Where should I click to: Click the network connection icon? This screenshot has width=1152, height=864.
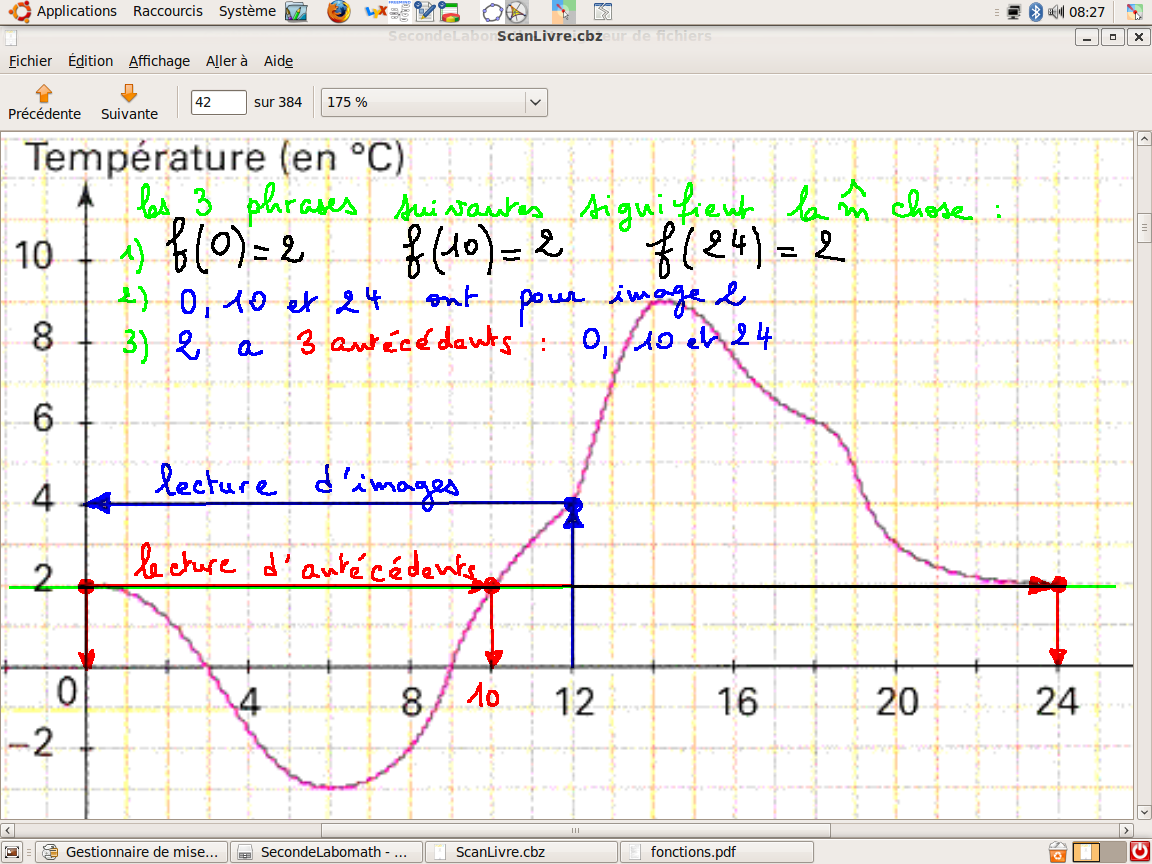coord(1014,12)
